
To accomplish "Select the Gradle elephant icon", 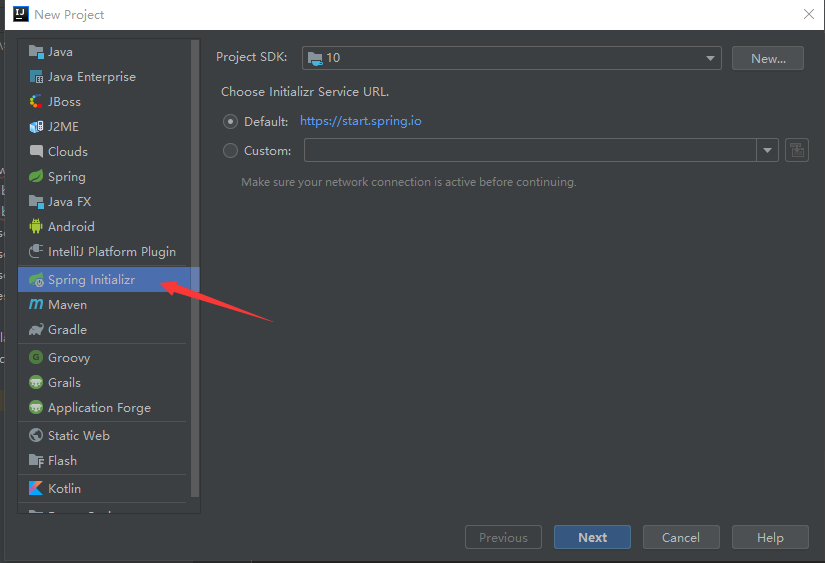I will [x=36, y=329].
